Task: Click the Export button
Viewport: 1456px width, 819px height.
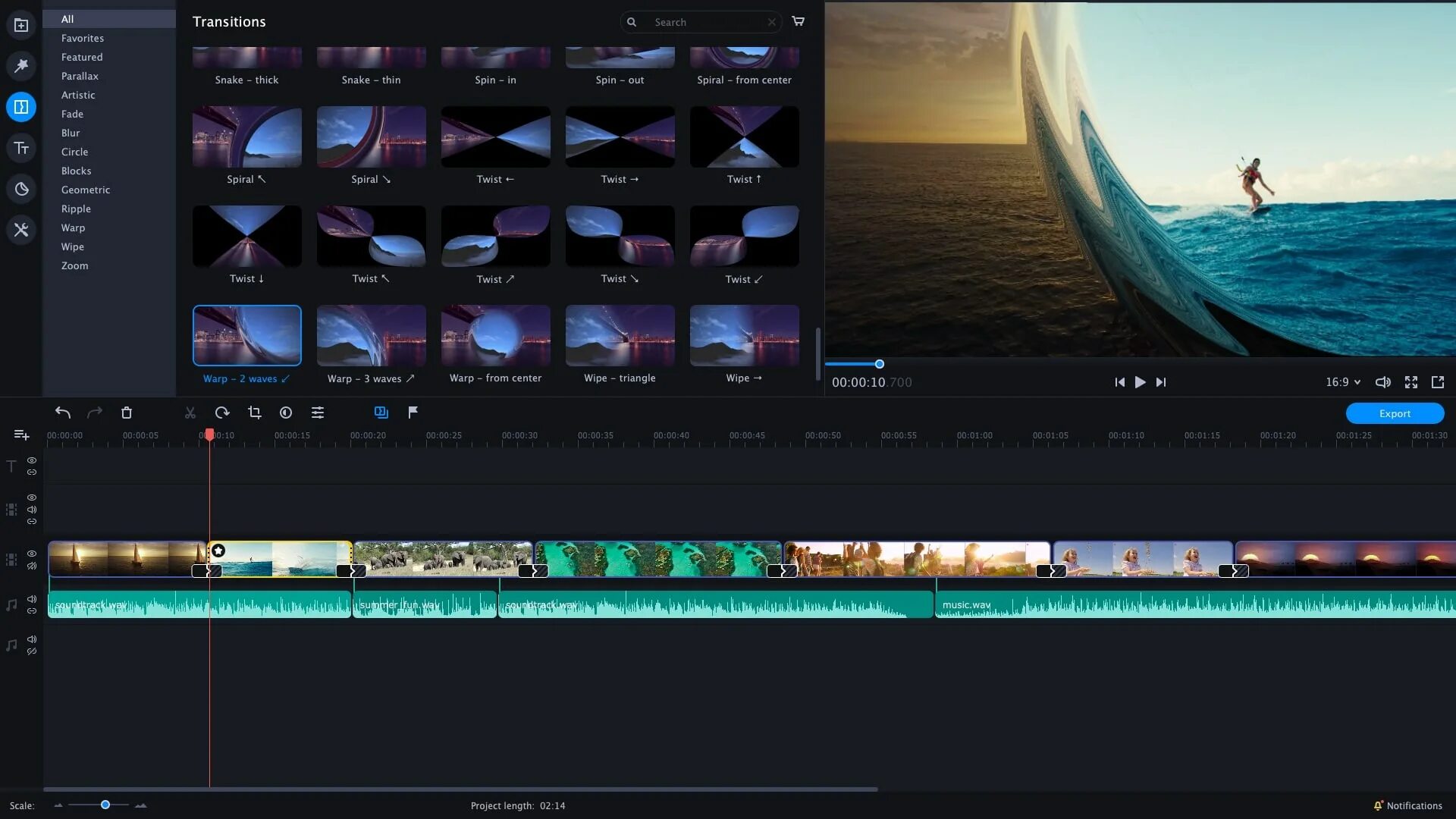Action: point(1395,413)
